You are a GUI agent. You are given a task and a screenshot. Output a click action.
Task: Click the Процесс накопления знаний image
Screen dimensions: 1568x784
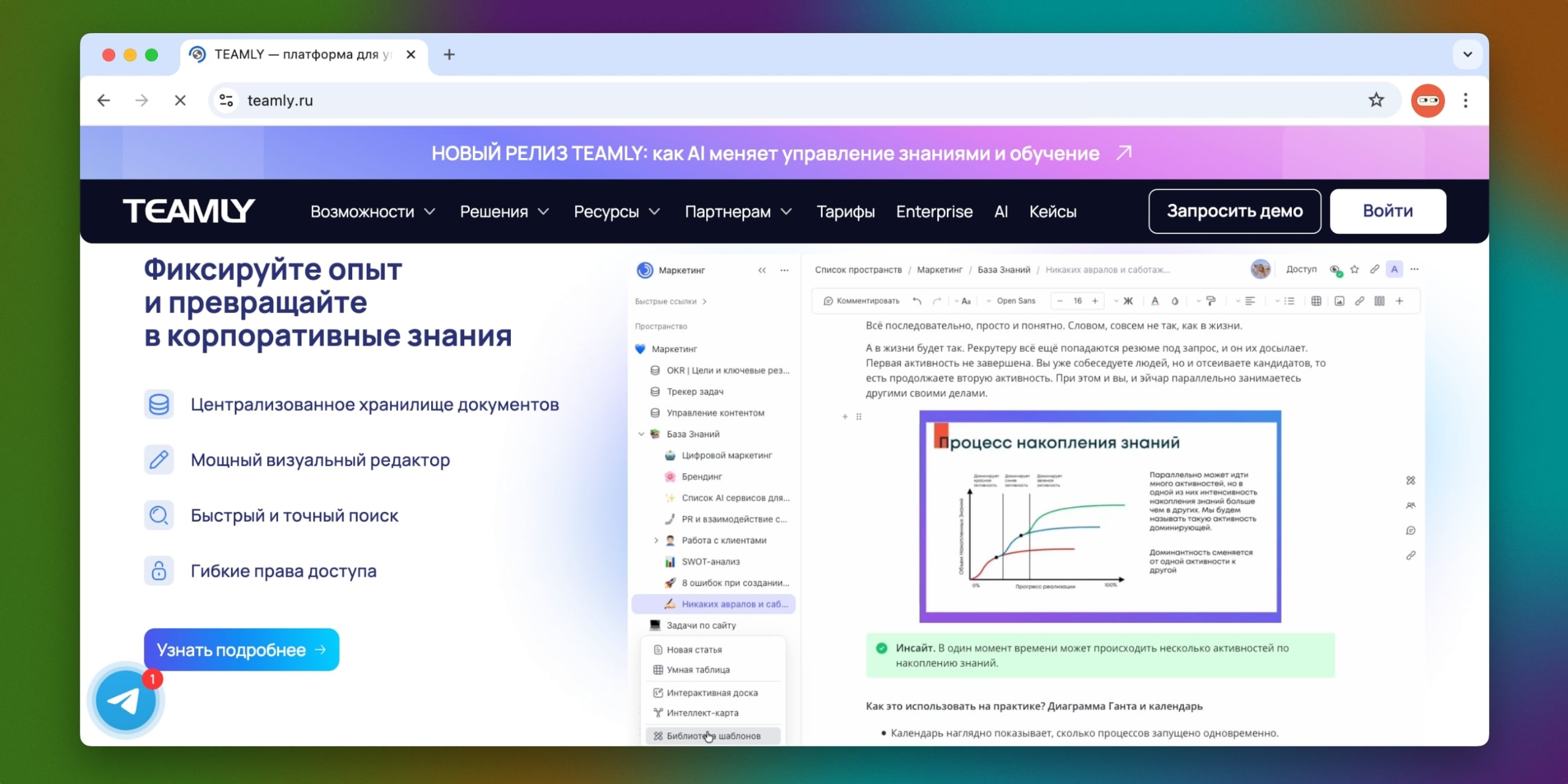click(1100, 516)
